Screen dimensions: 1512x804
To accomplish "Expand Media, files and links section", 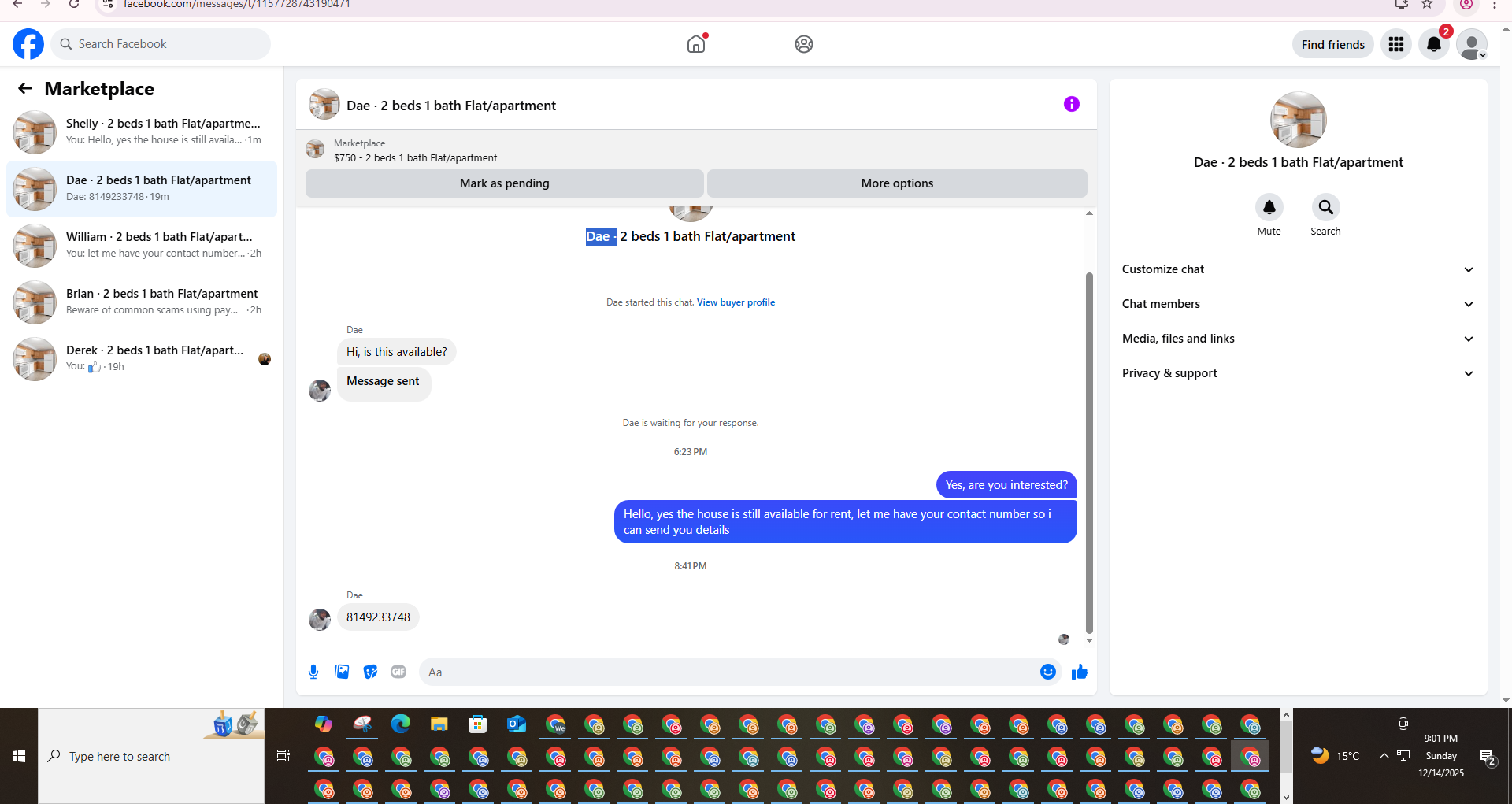I will (x=1298, y=339).
